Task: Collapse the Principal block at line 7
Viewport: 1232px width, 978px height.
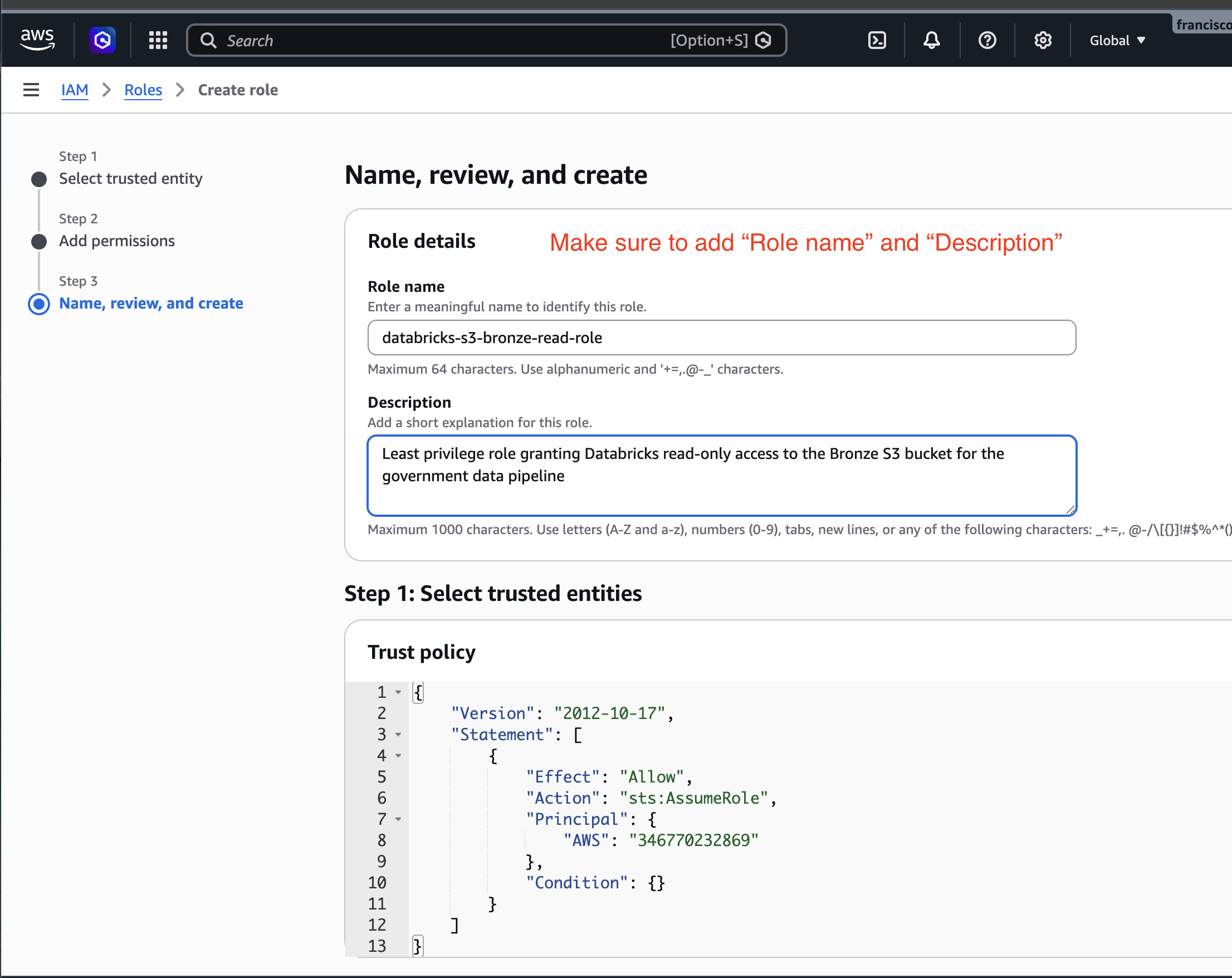Action: (x=398, y=819)
